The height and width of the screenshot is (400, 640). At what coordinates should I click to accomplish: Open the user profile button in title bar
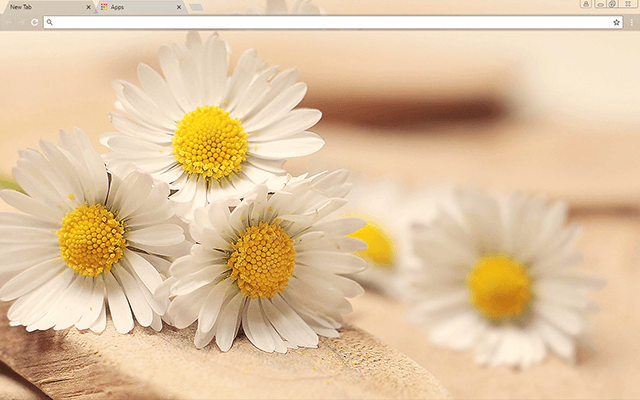586,4
